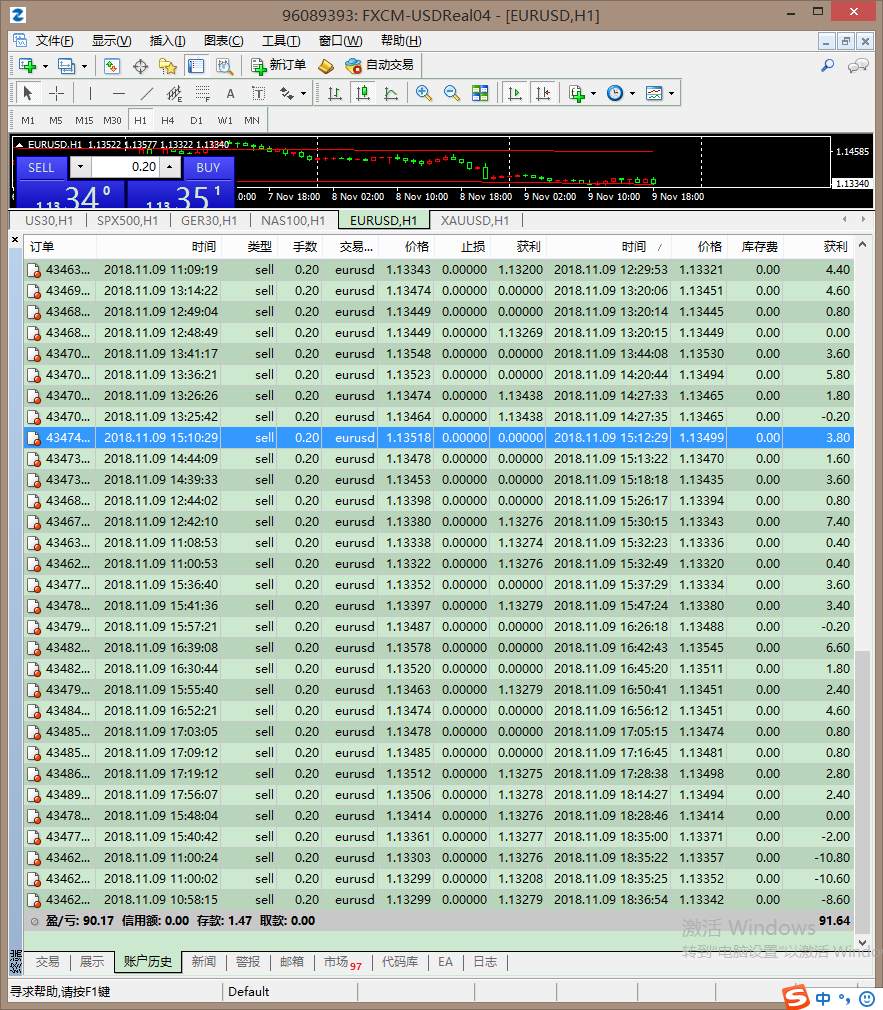The image size is (883, 1010).
Task: Toggle the 自动交易 auto trading button
Action: click(379, 65)
